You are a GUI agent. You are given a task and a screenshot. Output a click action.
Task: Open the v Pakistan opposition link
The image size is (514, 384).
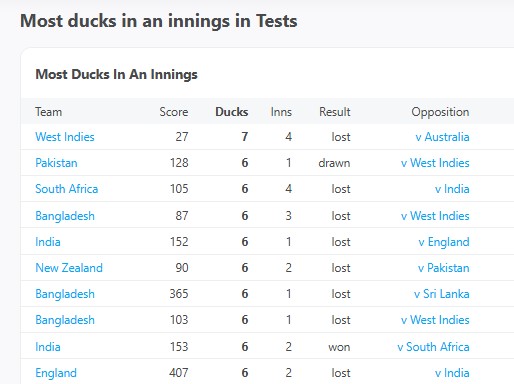coord(444,268)
